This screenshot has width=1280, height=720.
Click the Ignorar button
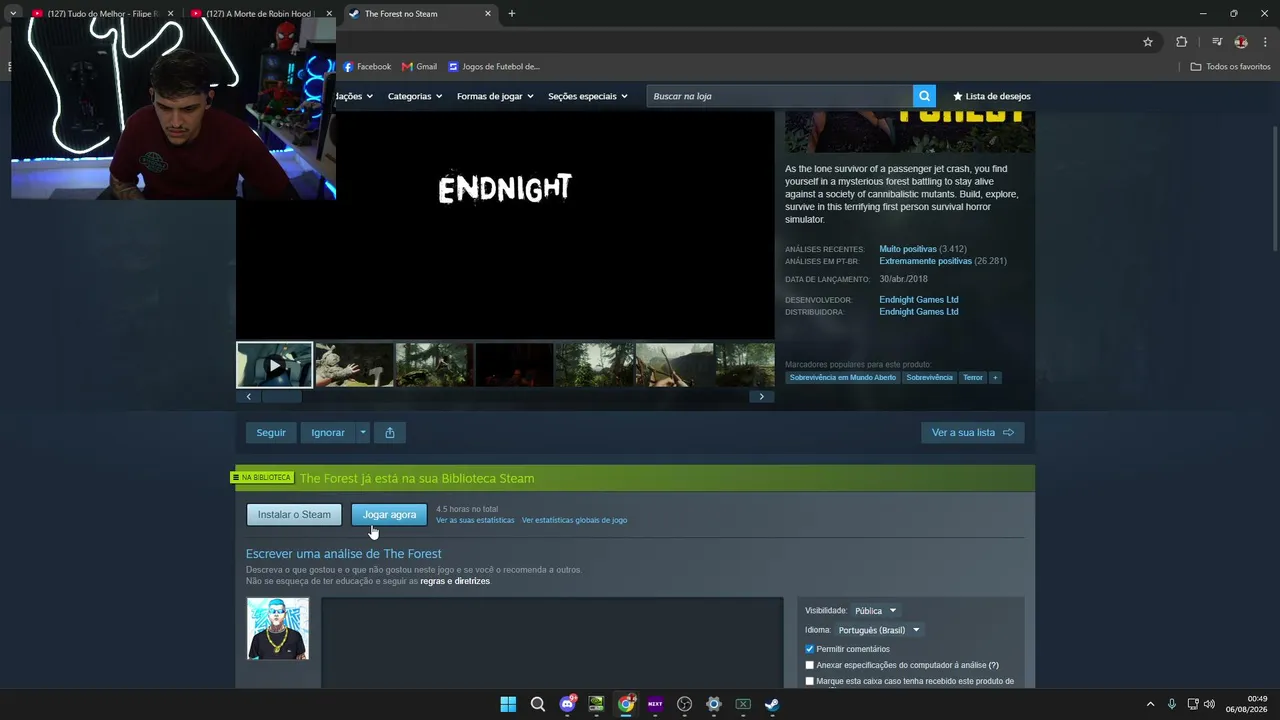[328, 433]
